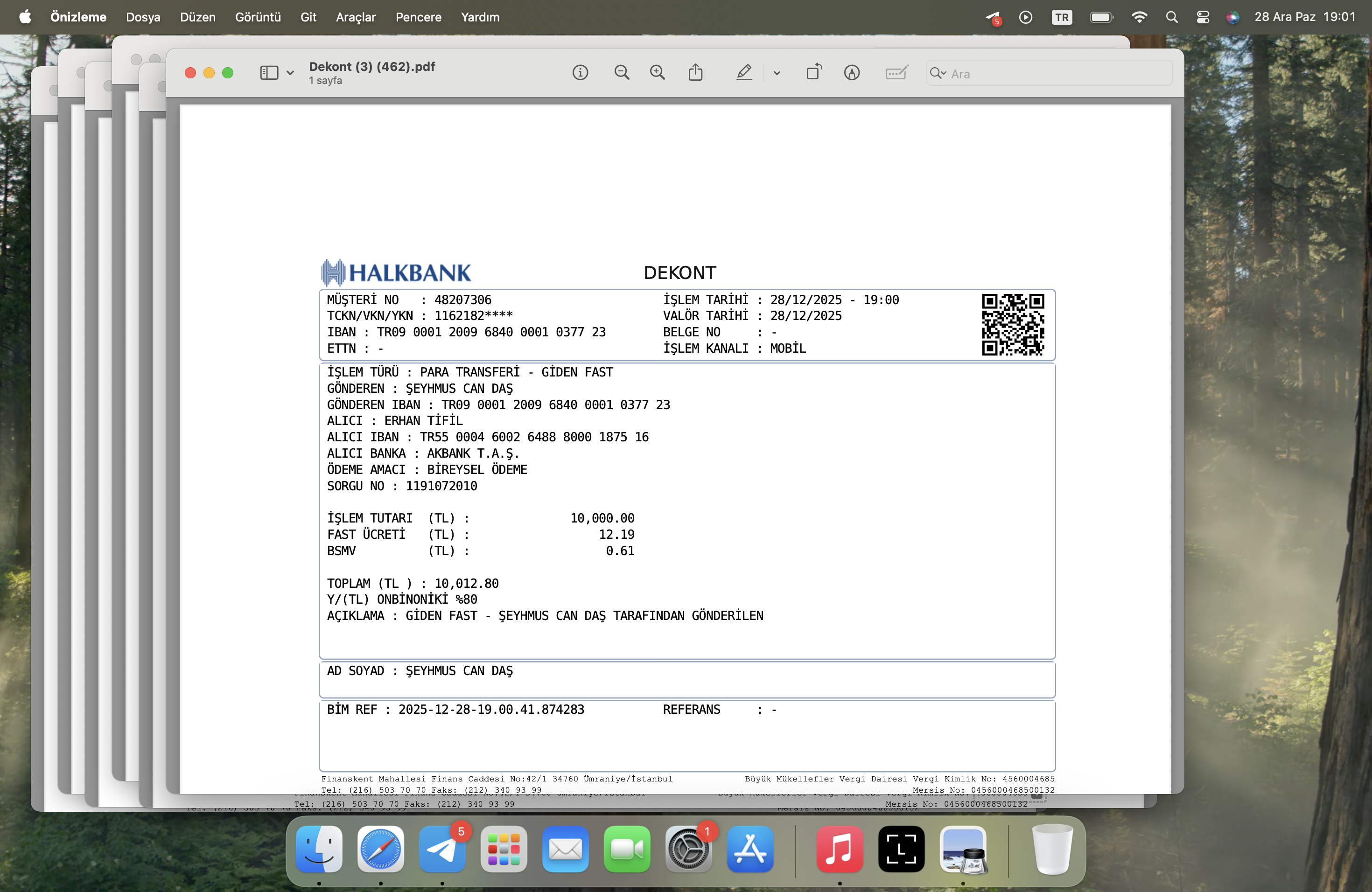This screenshot has height=892, width=1372.
Task: Open the Dosya menu
Action: 143,17
